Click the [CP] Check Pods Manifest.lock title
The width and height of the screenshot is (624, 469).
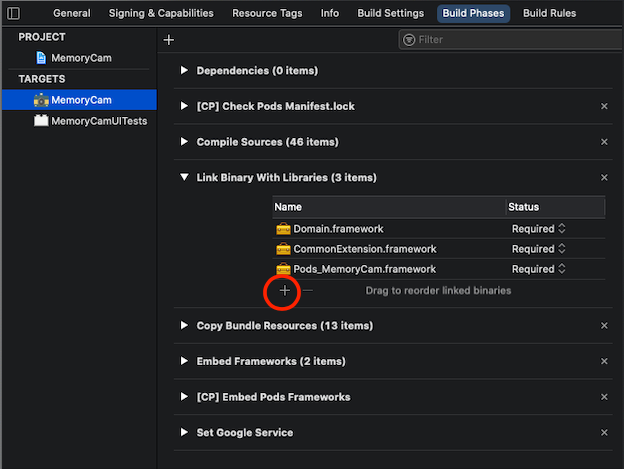click(x=275, y=106)
